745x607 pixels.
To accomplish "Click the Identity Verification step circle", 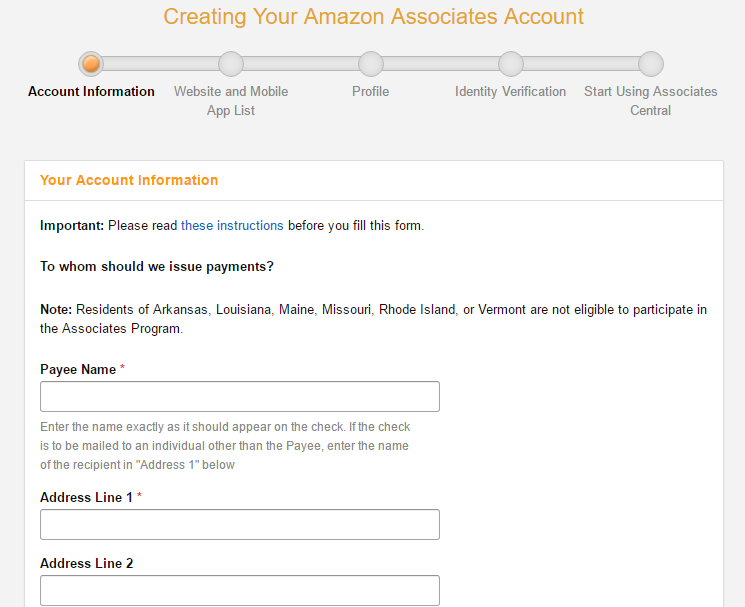I will pyautogui.click(x=511, y=64).
